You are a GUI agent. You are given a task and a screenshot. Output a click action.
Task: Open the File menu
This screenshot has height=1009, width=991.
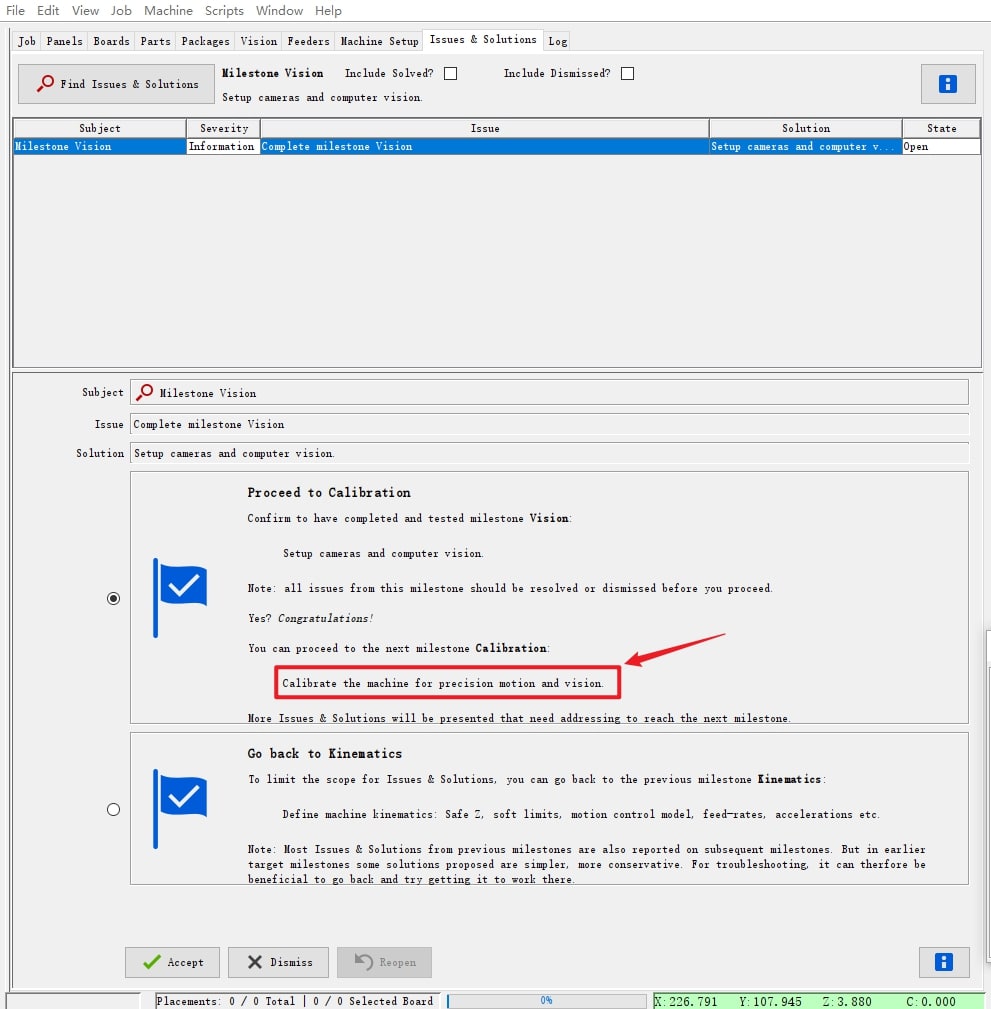tap(15, 10)
